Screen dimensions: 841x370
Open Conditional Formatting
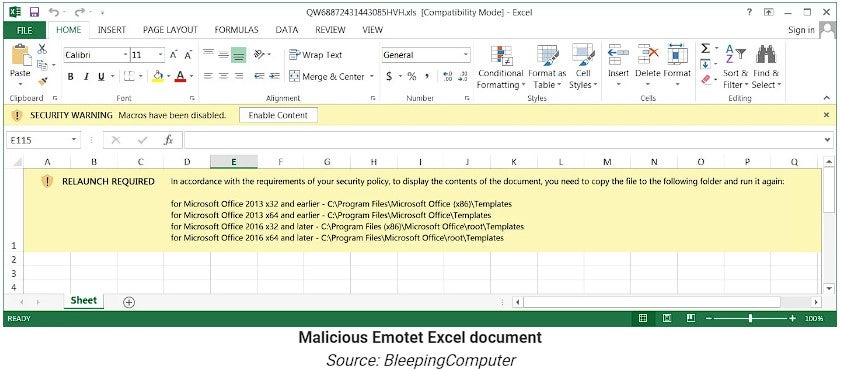click(x=500, y=67)
